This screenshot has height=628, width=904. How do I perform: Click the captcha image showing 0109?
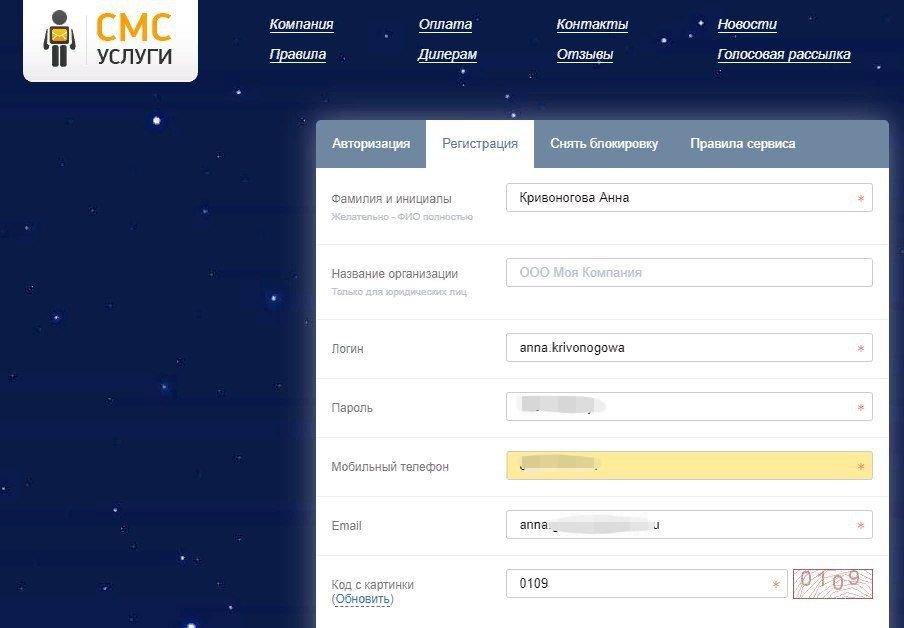(832, 583)
